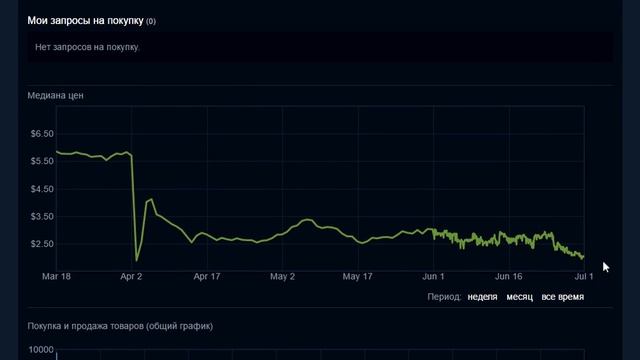This screenshot has height=360, width=640.
Task: Click the Mar 18 date label
Action: tap(56, 276)
